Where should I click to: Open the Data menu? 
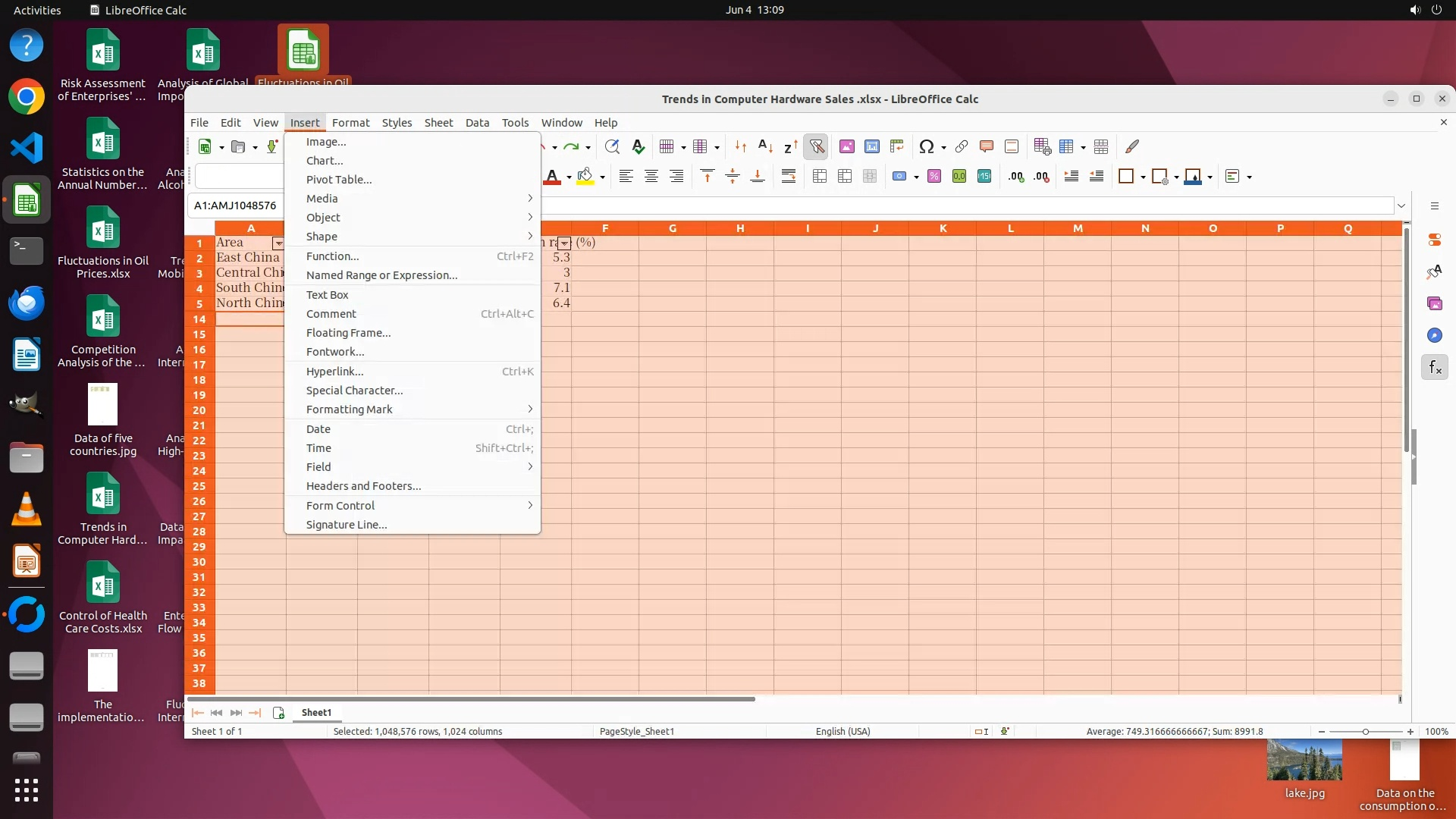(477, 123)
